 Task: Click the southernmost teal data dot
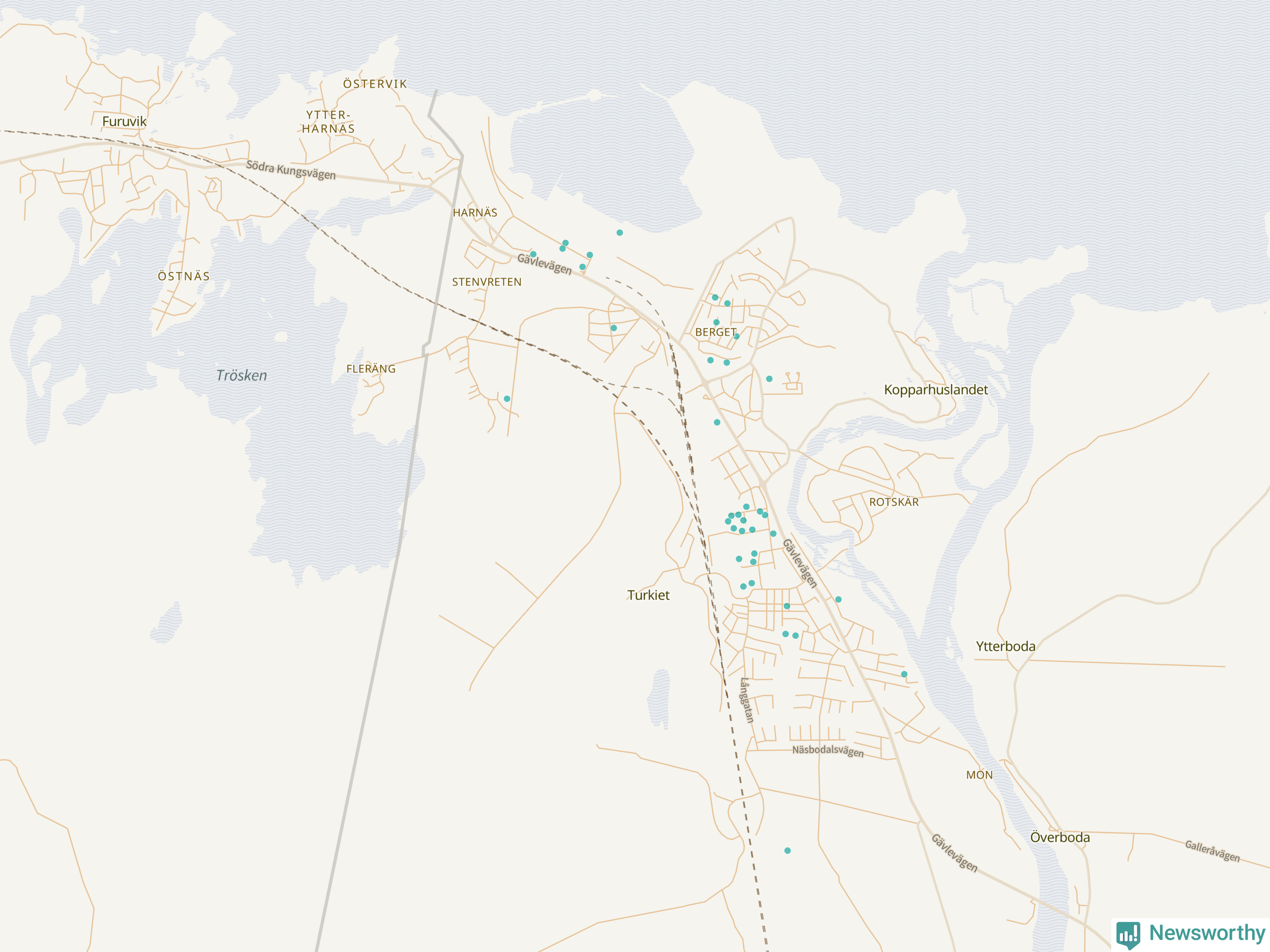[x=788, y=850]
